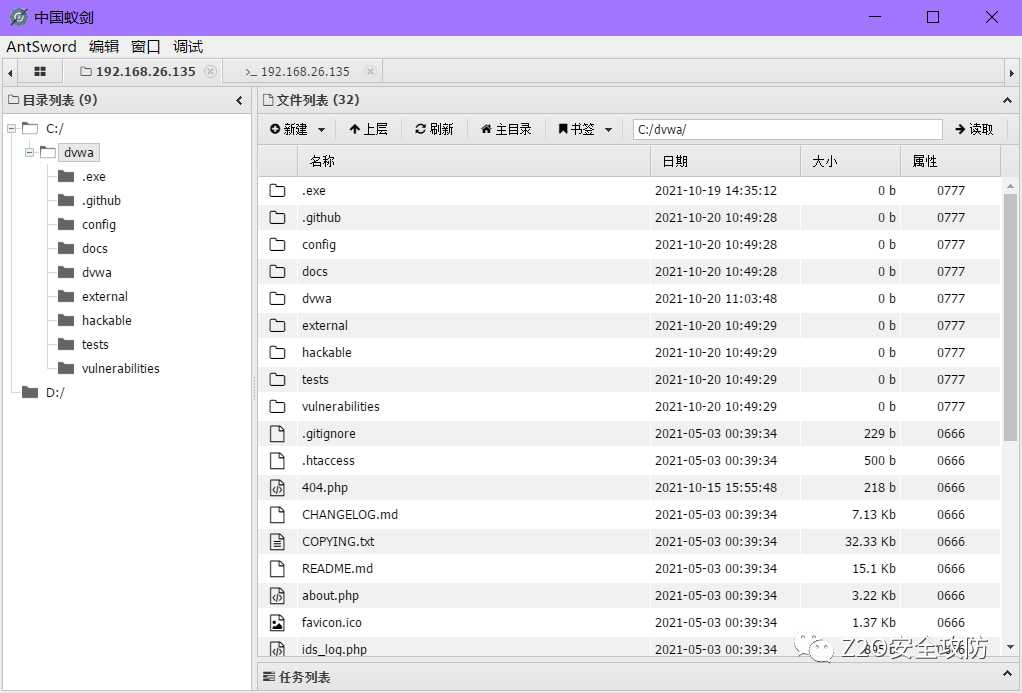Select .exe folder in directory tree
The image size is (1022, 693).
coord(94,177)
